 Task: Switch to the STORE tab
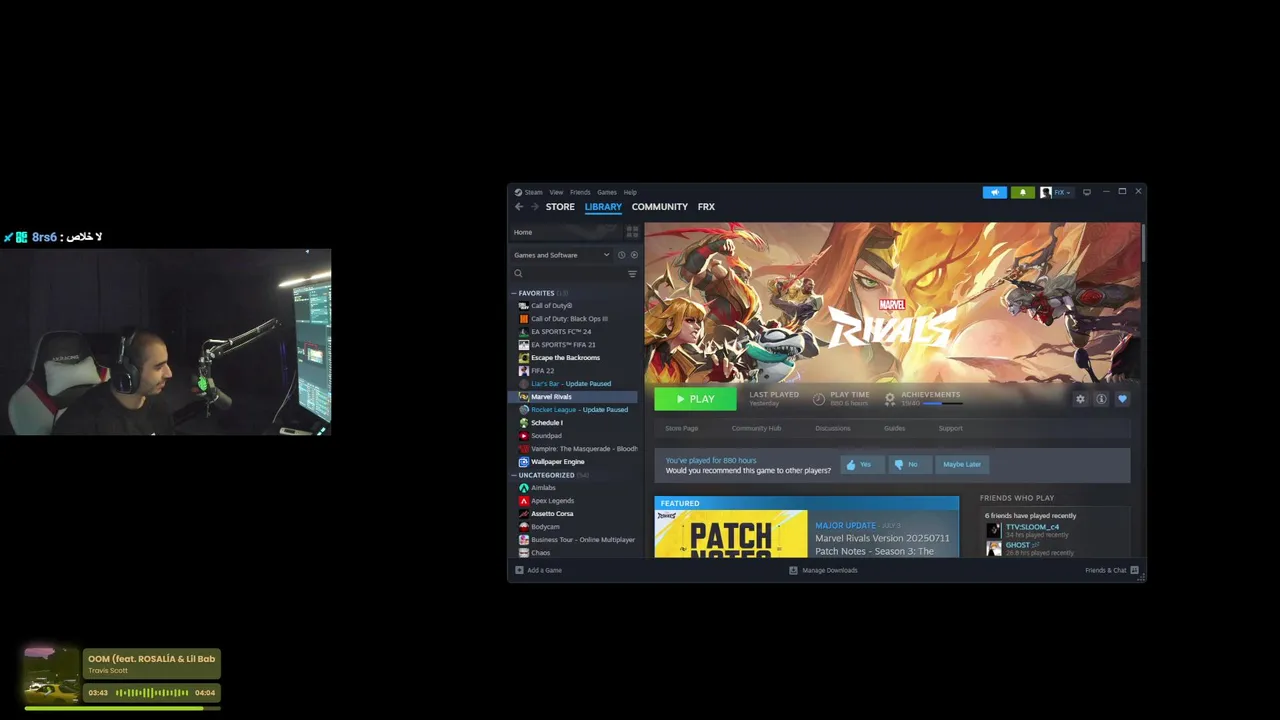560,207
